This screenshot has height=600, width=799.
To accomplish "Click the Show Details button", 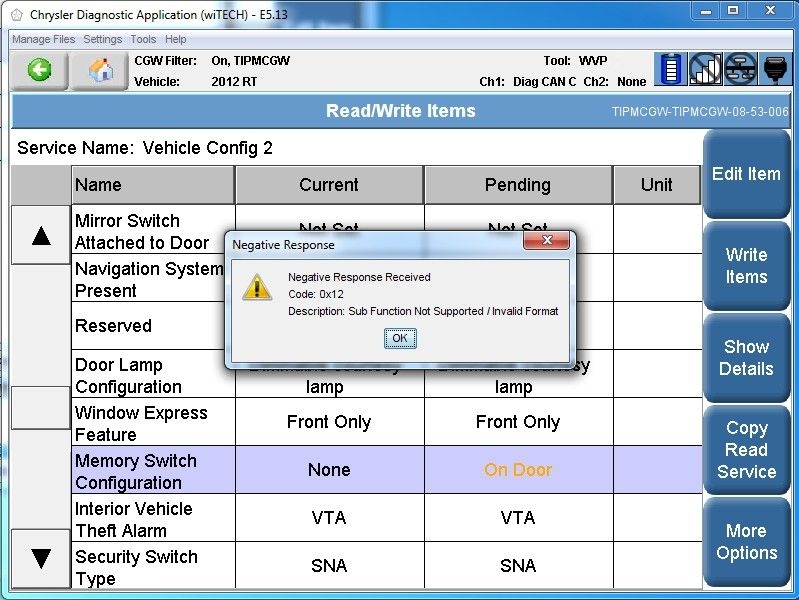I will 746,357.
